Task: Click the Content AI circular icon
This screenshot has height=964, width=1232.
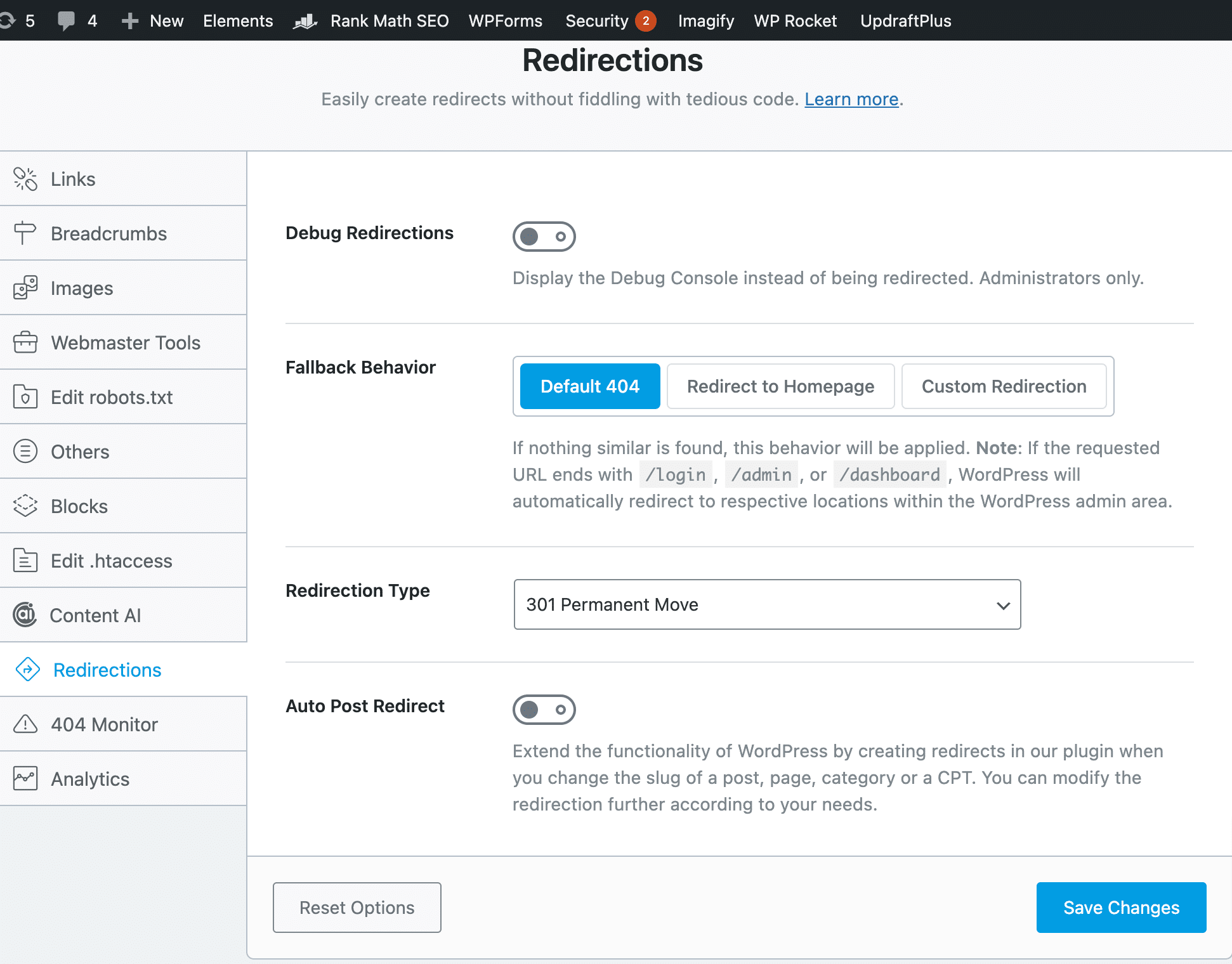Action: [25, 615]
